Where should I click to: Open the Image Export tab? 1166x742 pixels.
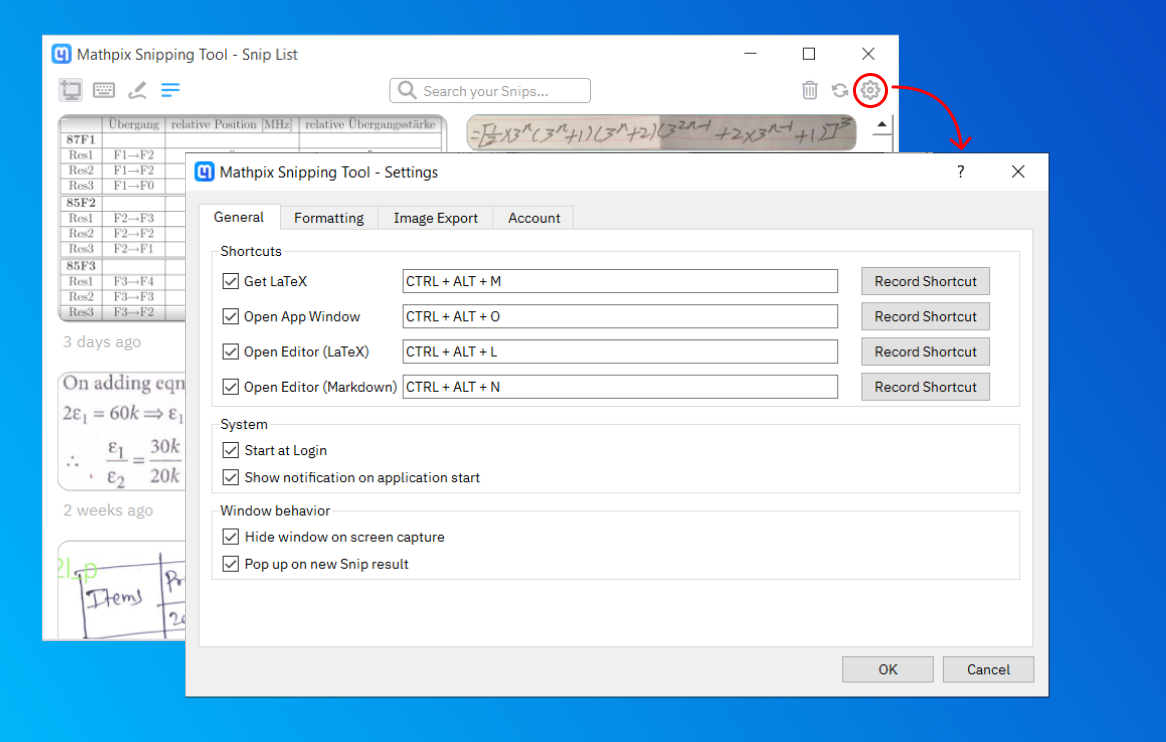click(436, 218)
